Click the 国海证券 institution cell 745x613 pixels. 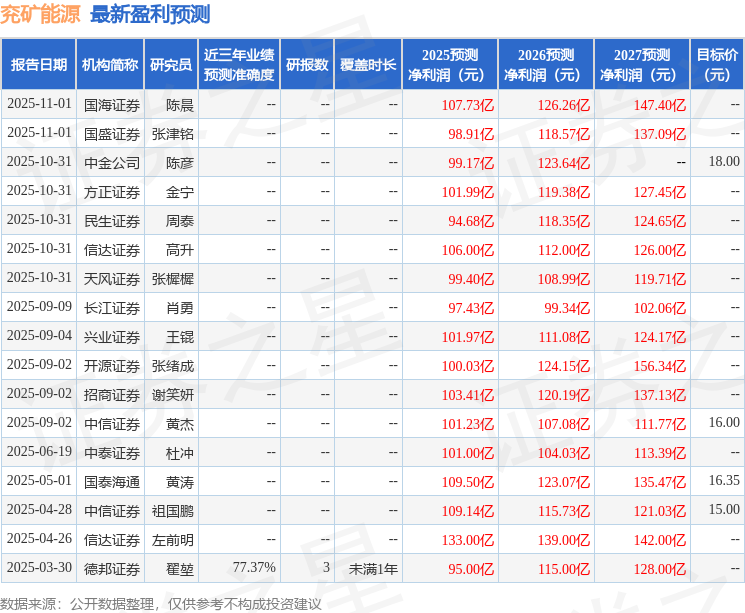click(x=112, y=105)
